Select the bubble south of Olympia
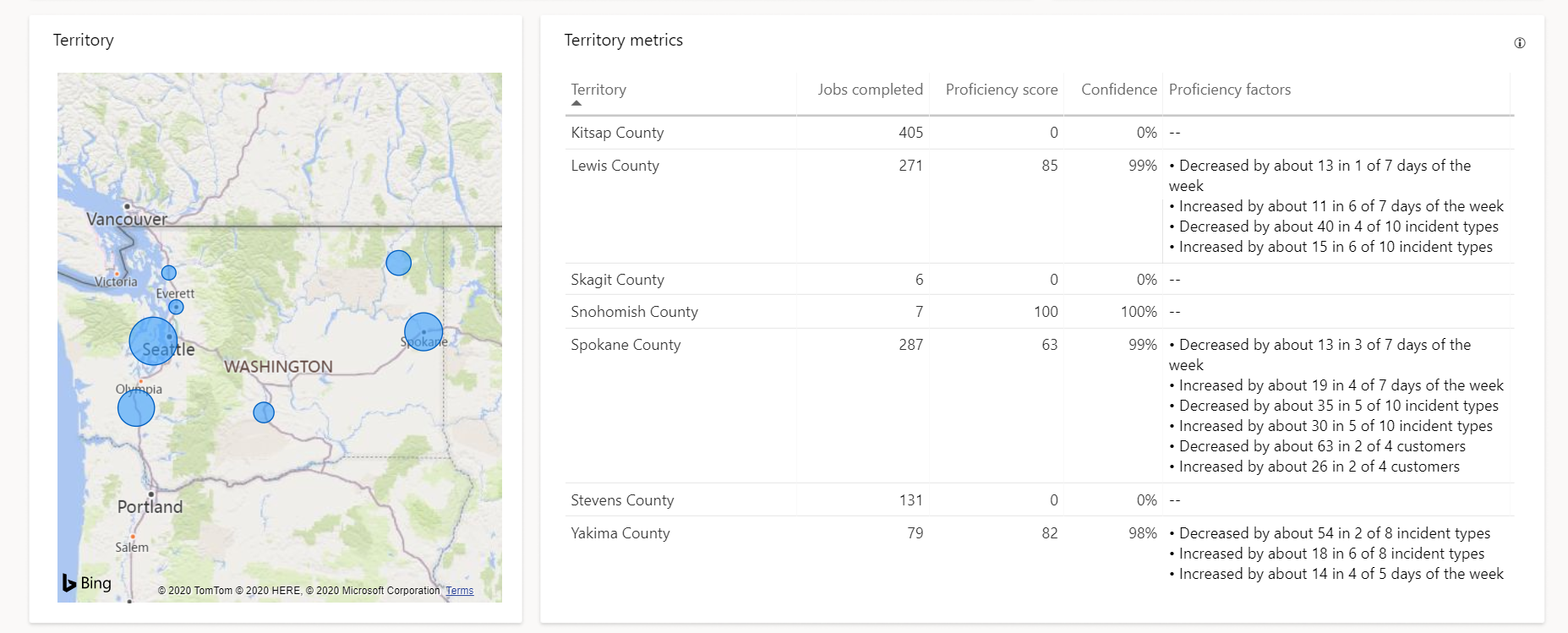This screenshot has width=1568, height=633. click(x=136, y=407)
